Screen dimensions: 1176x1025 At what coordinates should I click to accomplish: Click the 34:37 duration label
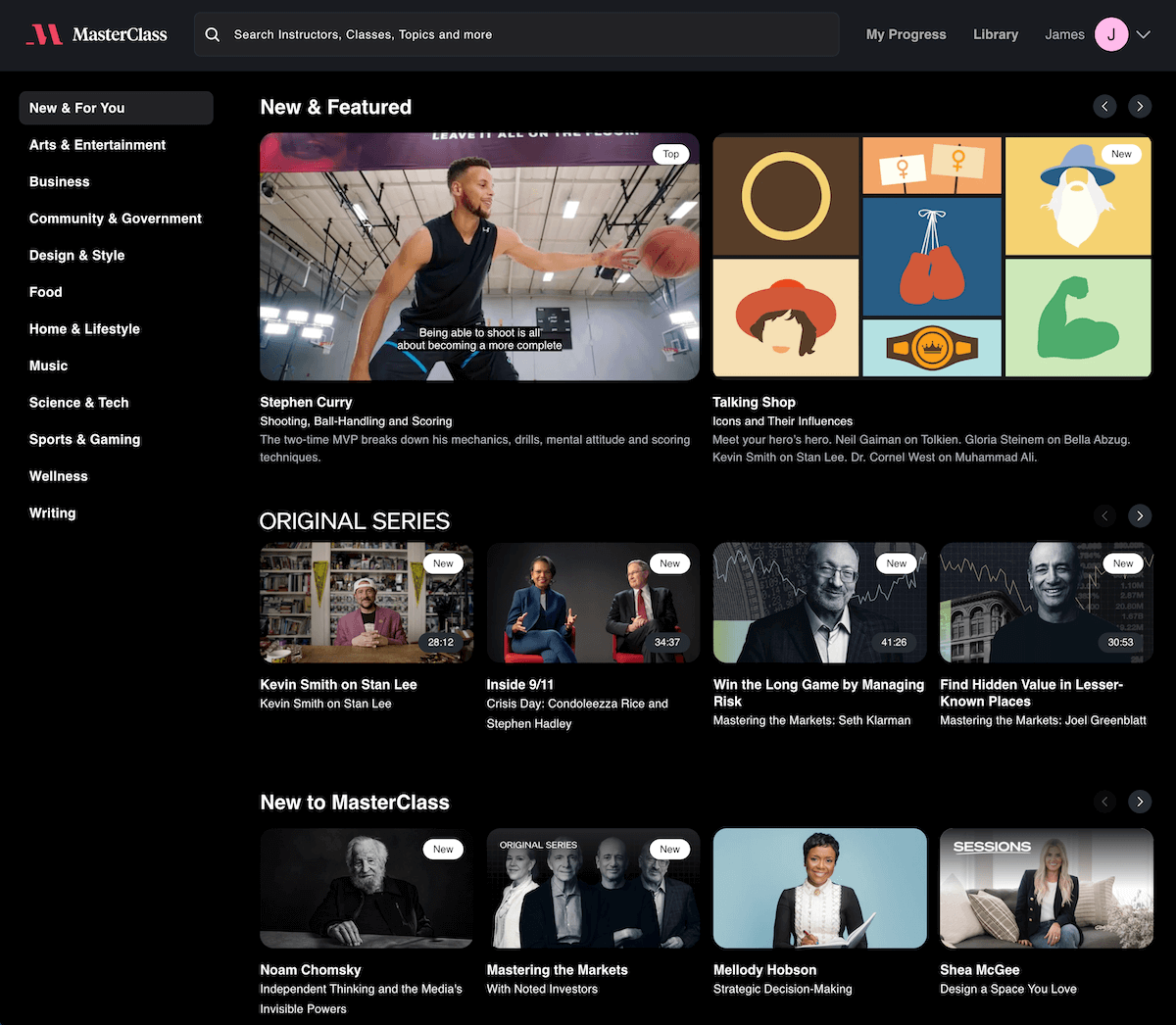pyautogui.click(x=667, y=643)
